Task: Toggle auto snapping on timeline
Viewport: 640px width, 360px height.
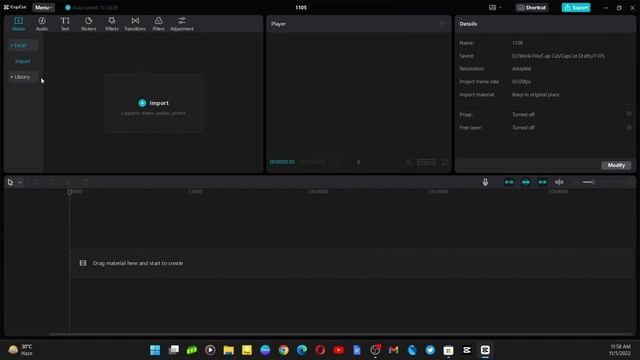Action: point(526,182)
